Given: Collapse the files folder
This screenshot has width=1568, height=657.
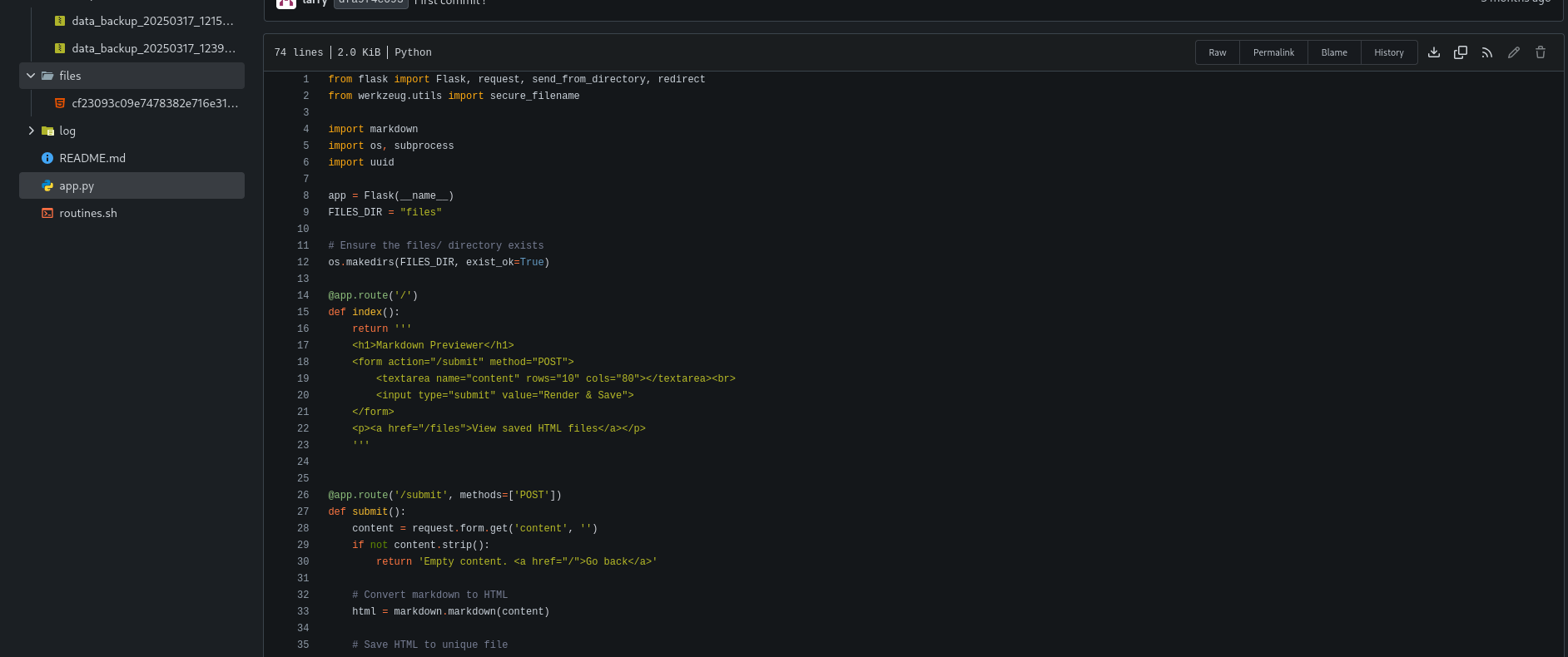Looking at the screenshot, I should (31, 76).
